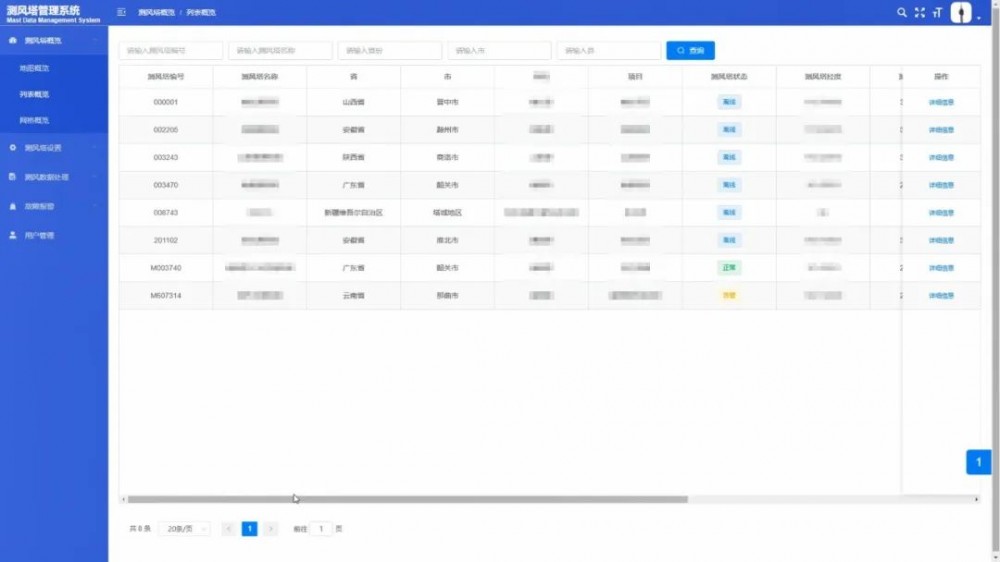Click the scrollbar left arrow
This screenshot has height=562, width=1000.
[x=123, y=499]
